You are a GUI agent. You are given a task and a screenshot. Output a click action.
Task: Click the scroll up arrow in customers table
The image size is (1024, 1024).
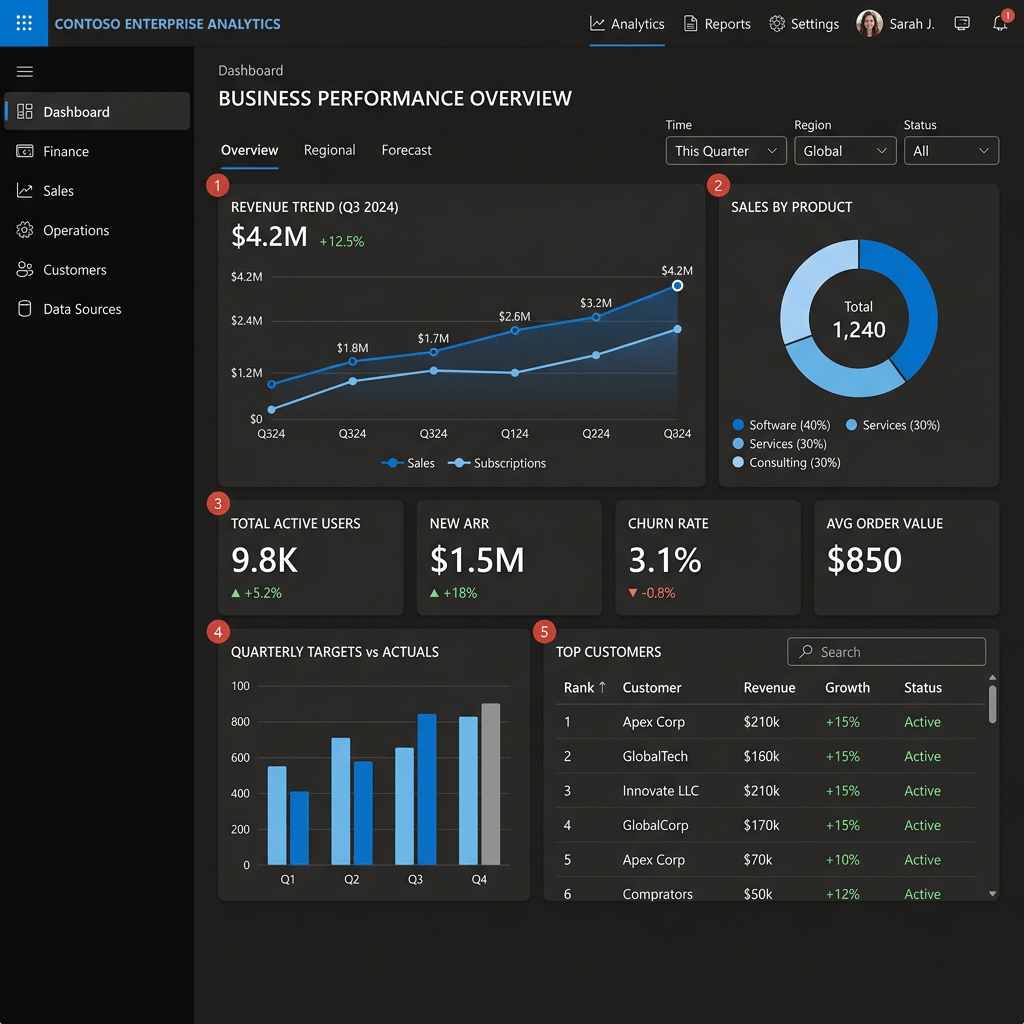pos(992,678)
